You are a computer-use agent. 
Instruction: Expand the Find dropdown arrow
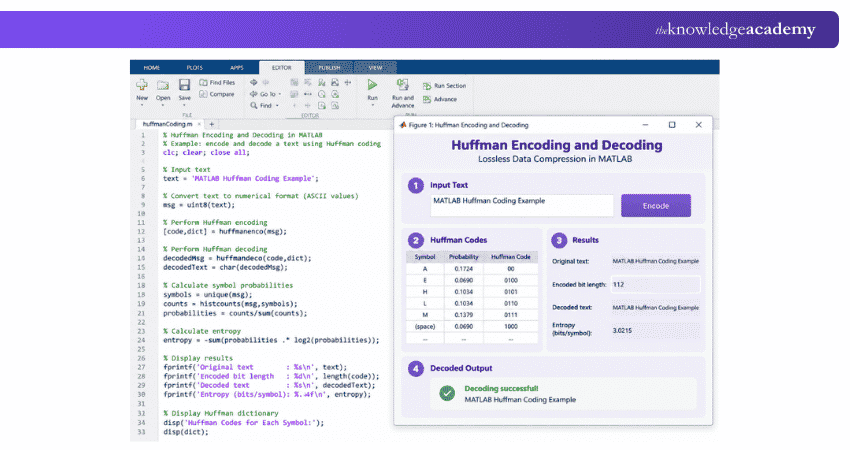277,106
